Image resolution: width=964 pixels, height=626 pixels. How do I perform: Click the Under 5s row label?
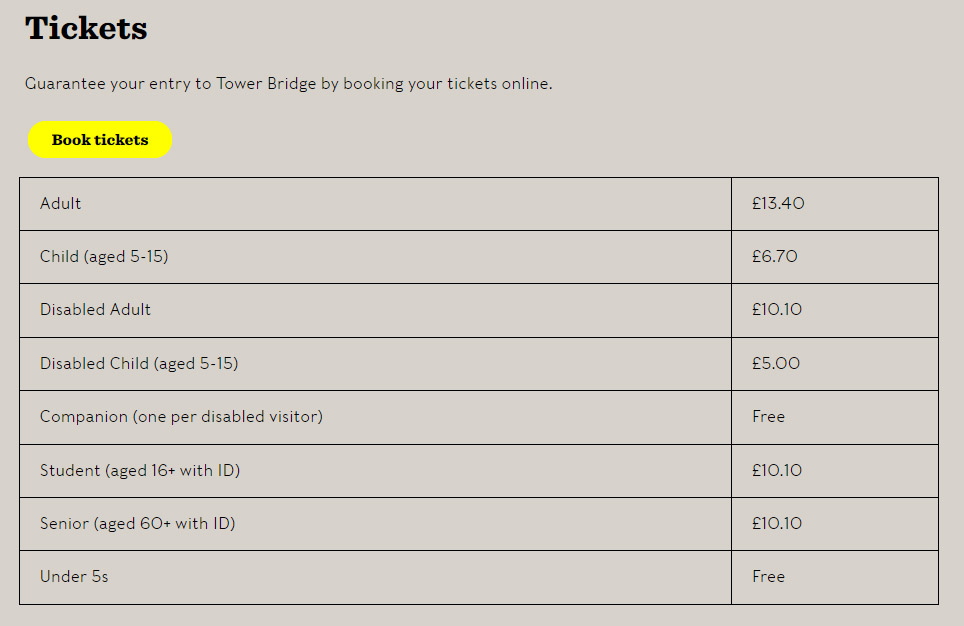[x=74, y=577]
